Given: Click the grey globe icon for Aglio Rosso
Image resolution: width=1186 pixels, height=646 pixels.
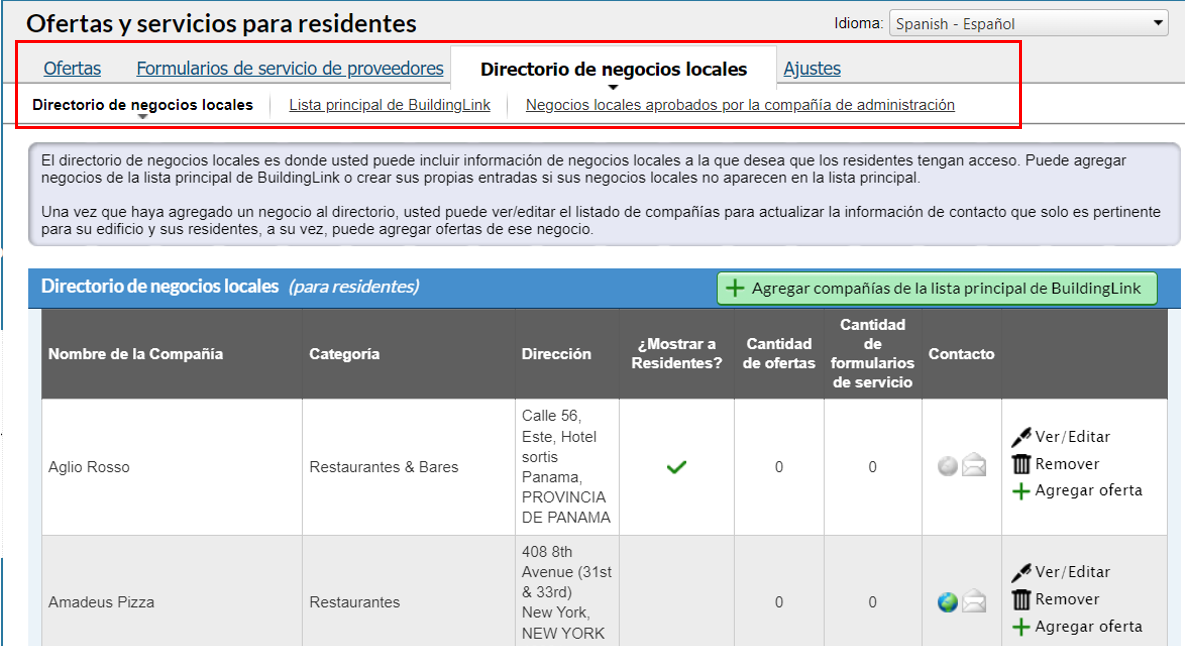Looking at the screenshot, I should click(x=948, y=466).
